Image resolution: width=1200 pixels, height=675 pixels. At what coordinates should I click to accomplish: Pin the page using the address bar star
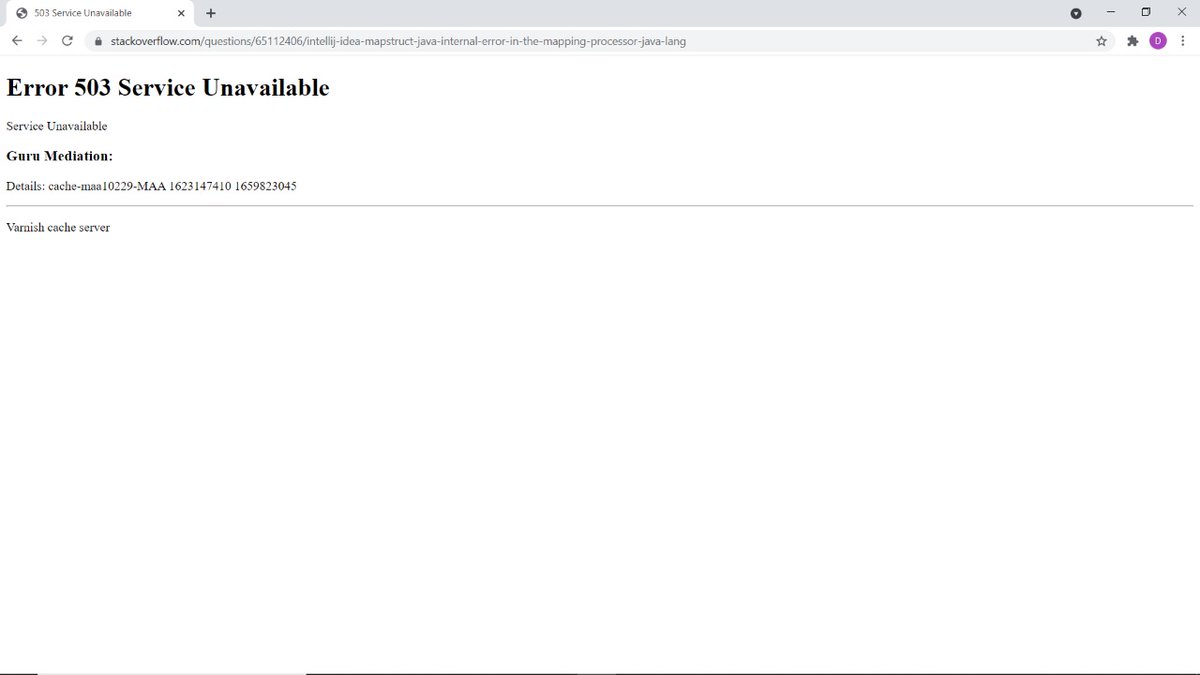[1101, 41]
